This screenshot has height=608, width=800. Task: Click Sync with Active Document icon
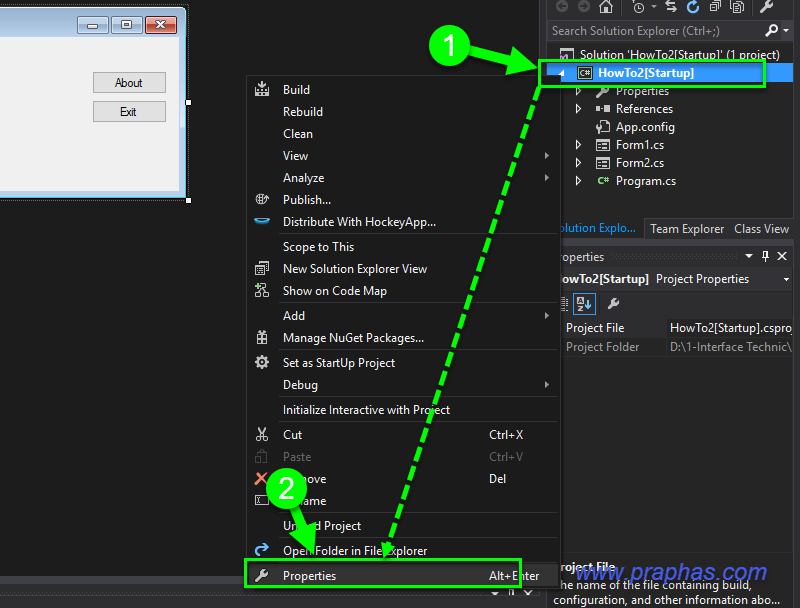671,6
